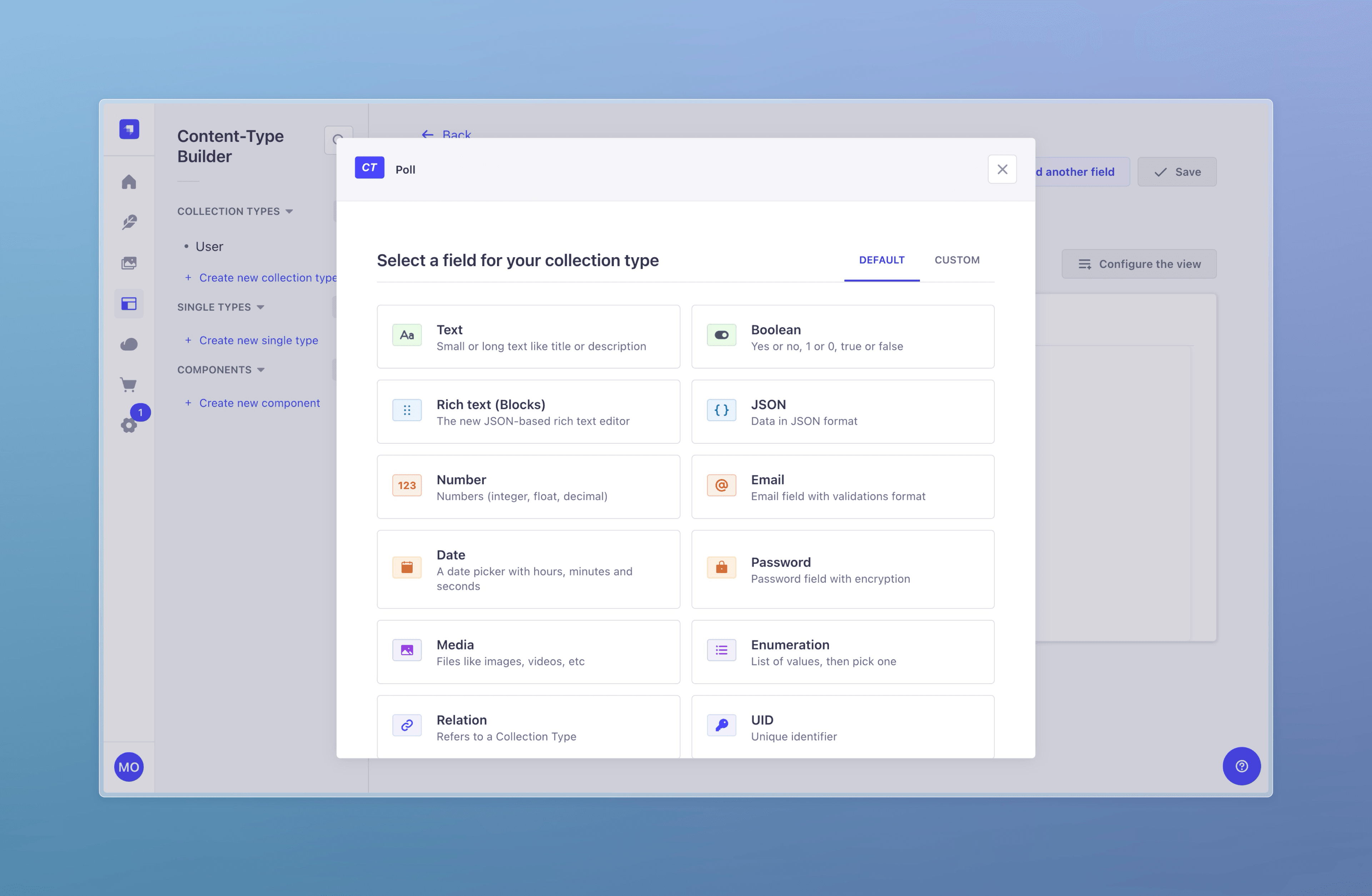Select the Rich text (Blocks) field
The height and width of the screenshot is (896, 1372).
528,412
